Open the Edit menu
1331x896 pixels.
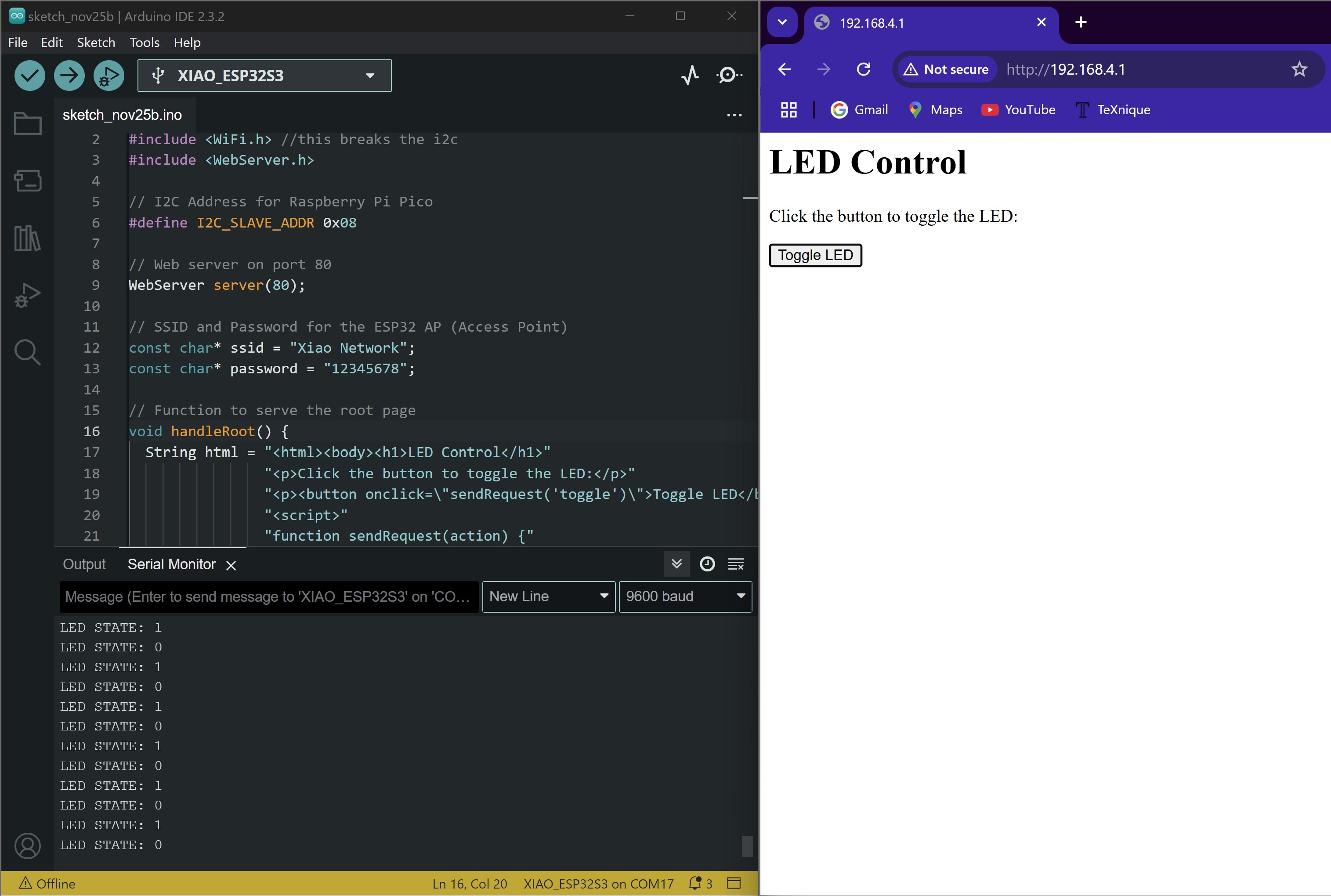pyautogui.click(x=51, y=42)
